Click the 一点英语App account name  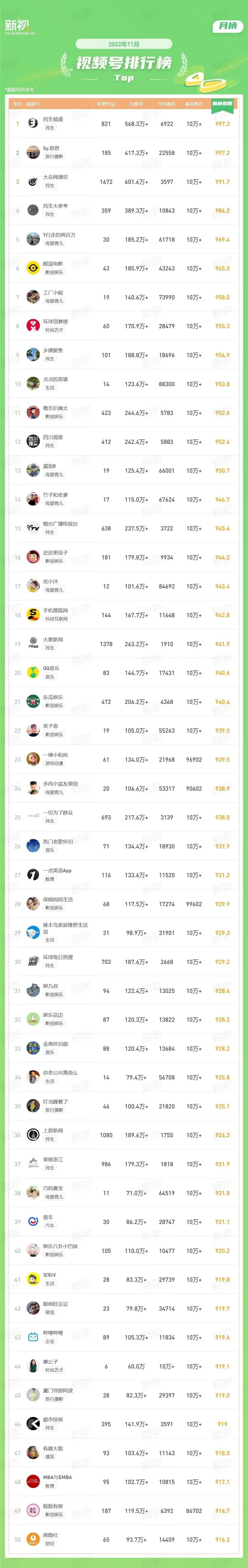[x=57, y=871]
